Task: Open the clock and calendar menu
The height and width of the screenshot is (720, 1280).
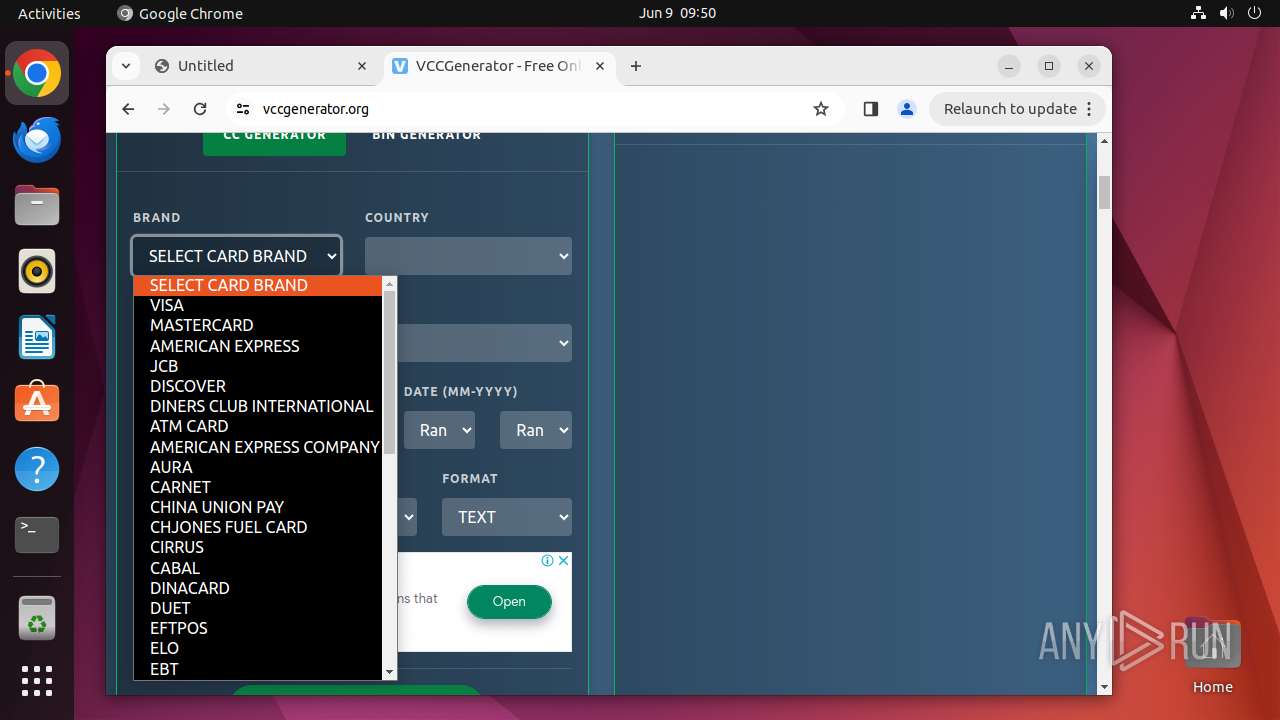Action: [x=677, y=13]
